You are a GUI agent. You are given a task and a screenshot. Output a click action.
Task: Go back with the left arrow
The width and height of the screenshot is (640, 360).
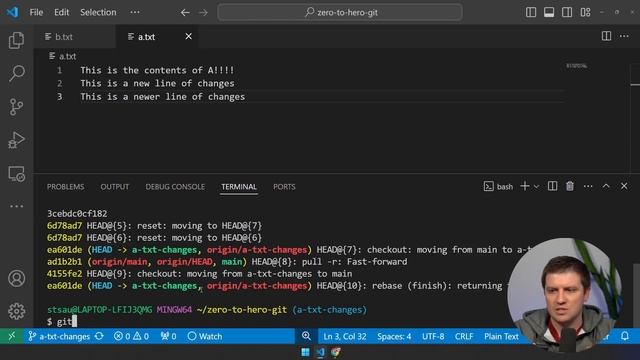[185, 13]
